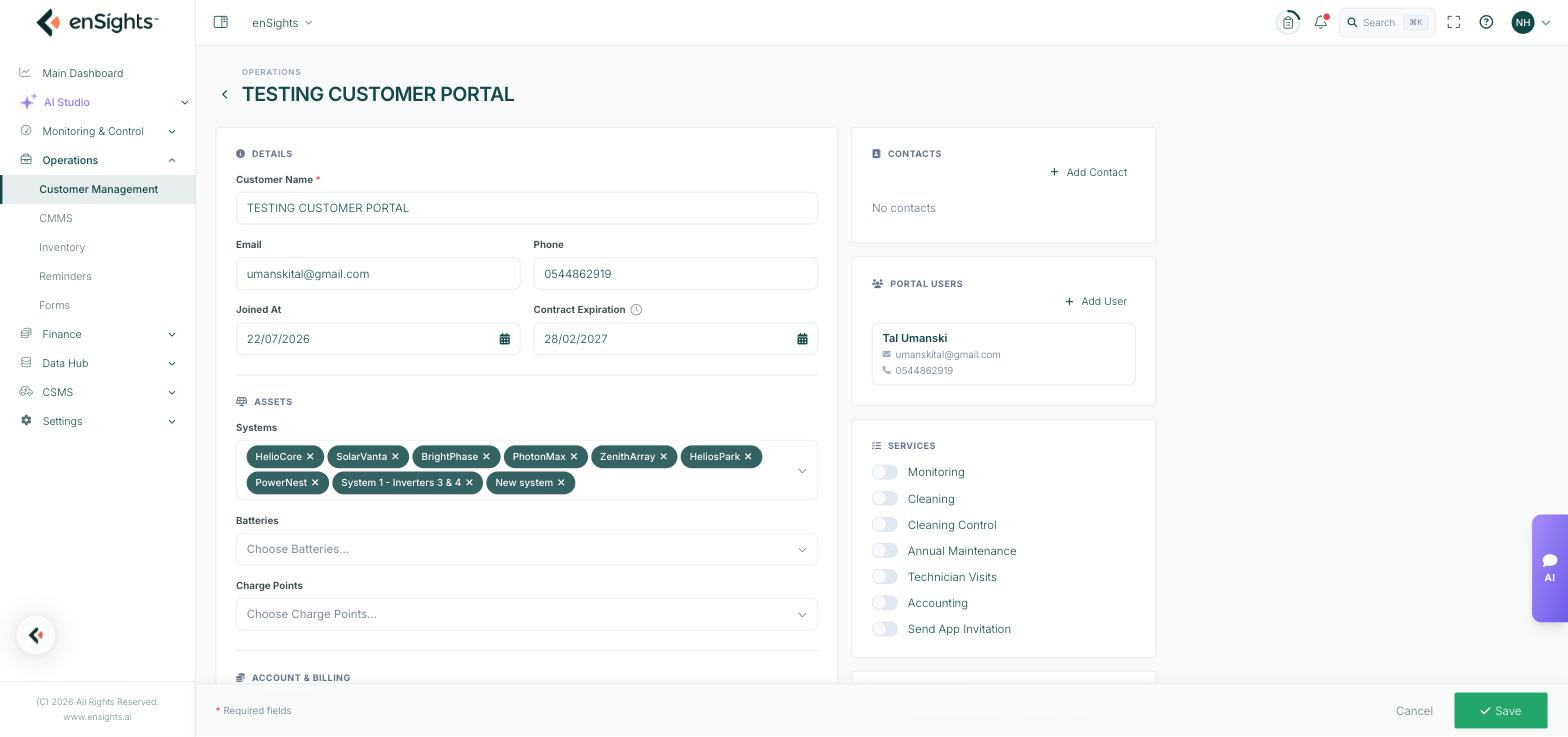
Task: Open the enSights workspace dropdown
Action: pos(282,22)
